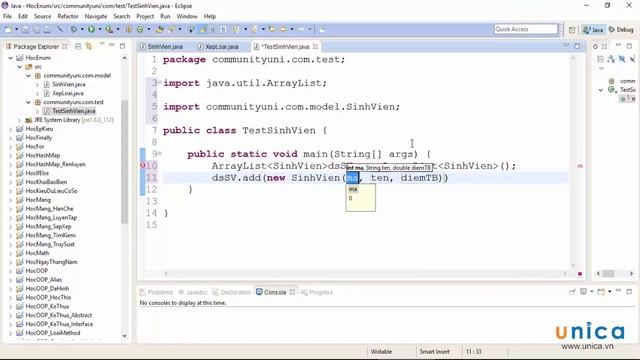Image resolution: width=640 pixels, height=360 pixels.
Task: Open Debug button dropdown arrow
Action: coord(82,29)
